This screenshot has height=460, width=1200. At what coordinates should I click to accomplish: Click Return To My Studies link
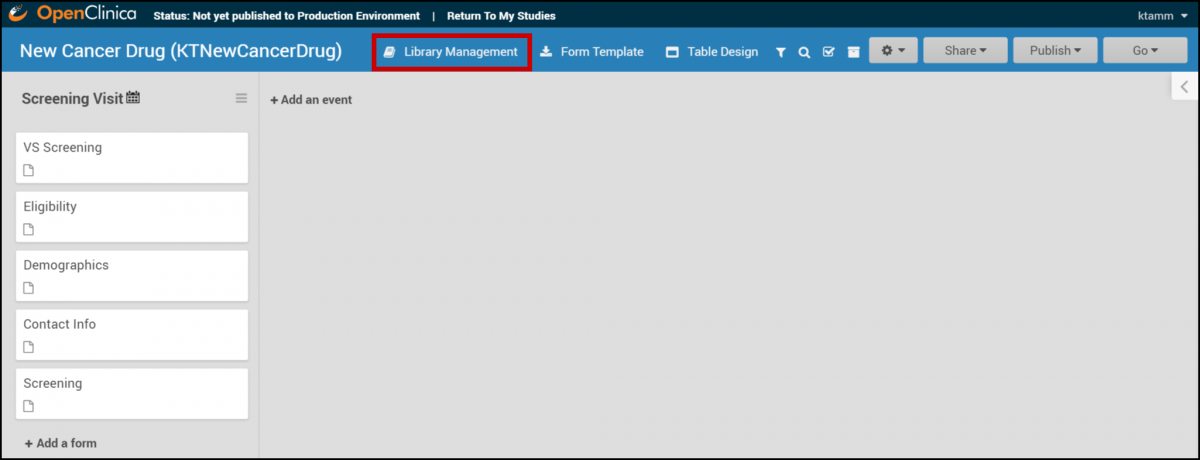[x=501, y=16]
